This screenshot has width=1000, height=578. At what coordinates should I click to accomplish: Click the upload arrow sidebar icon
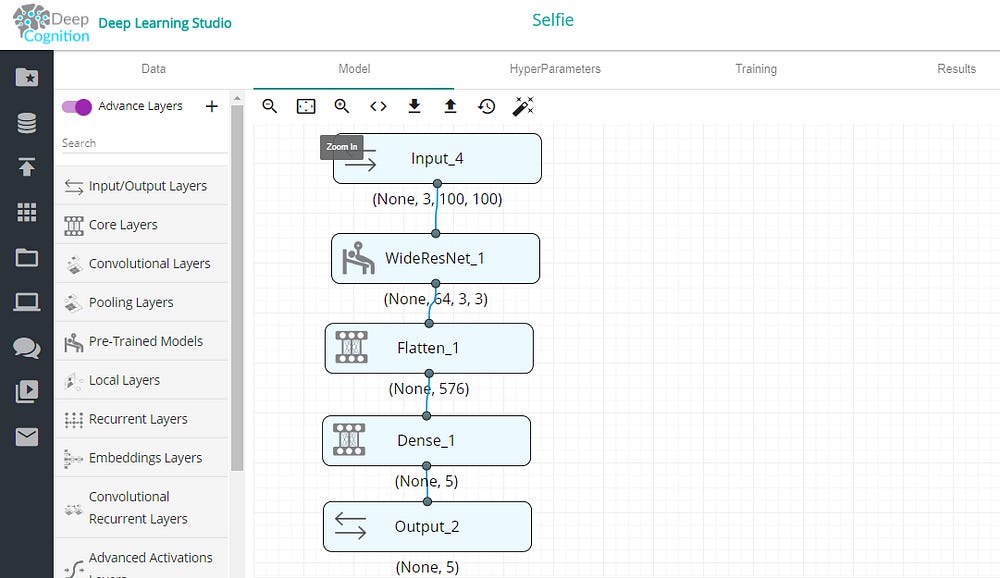[27, 167]
